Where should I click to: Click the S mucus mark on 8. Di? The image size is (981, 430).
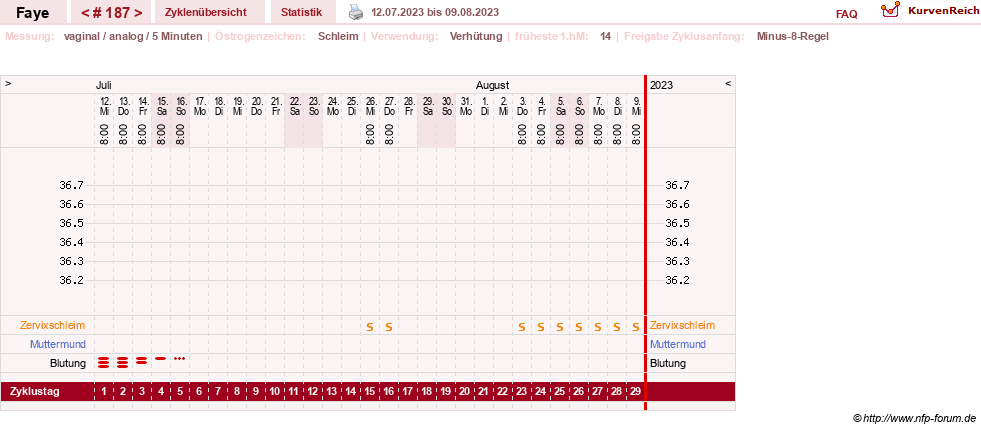[617, 327]
